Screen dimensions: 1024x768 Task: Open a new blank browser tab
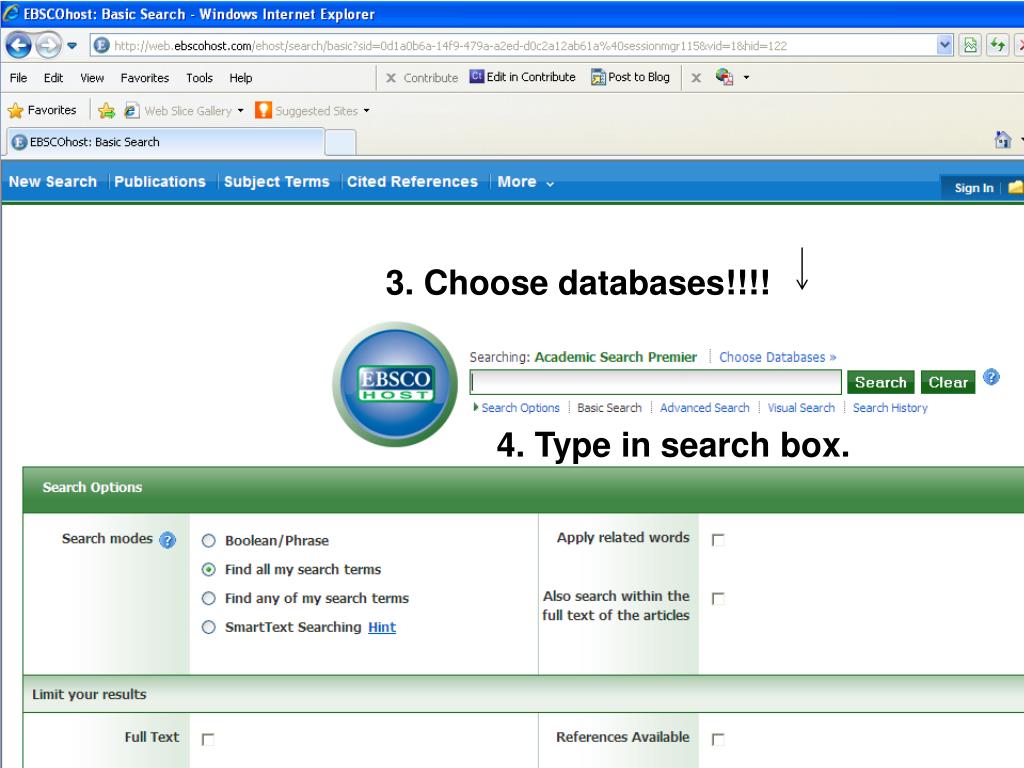340,142
